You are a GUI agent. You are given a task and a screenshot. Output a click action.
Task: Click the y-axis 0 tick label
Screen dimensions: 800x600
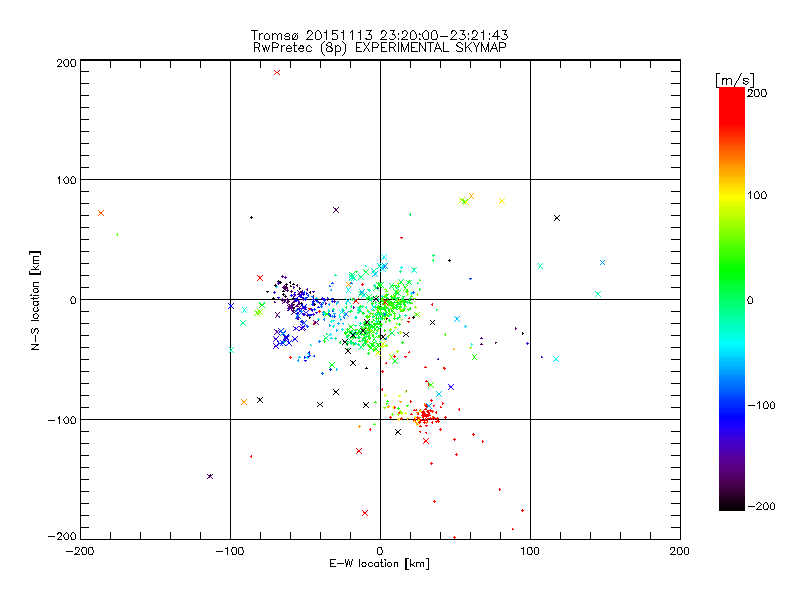[x=73, y=300]
